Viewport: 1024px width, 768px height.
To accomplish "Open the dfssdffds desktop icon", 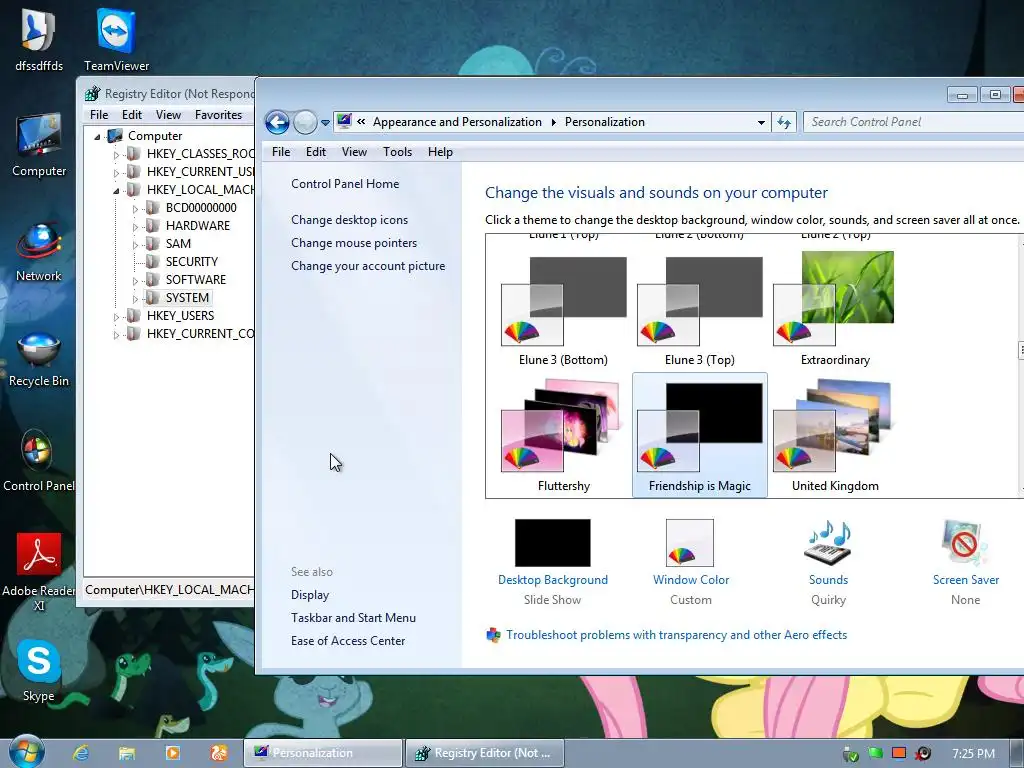I will [x=39, y=39].
